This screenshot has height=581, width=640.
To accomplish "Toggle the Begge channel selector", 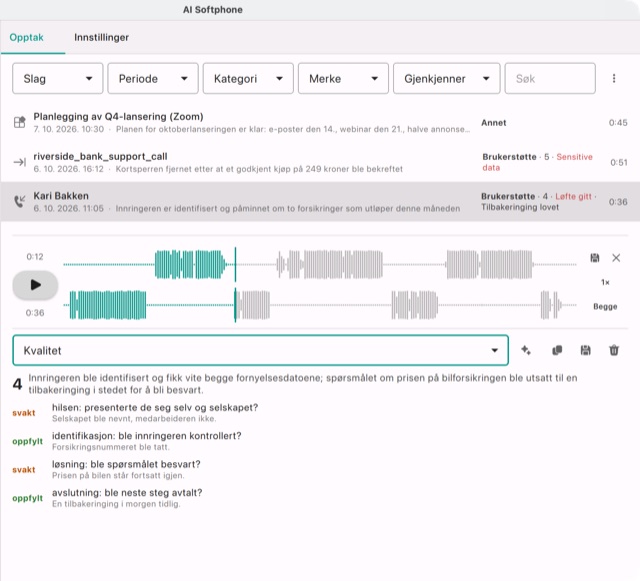I will pyautogui.click(x=605, y=307).
